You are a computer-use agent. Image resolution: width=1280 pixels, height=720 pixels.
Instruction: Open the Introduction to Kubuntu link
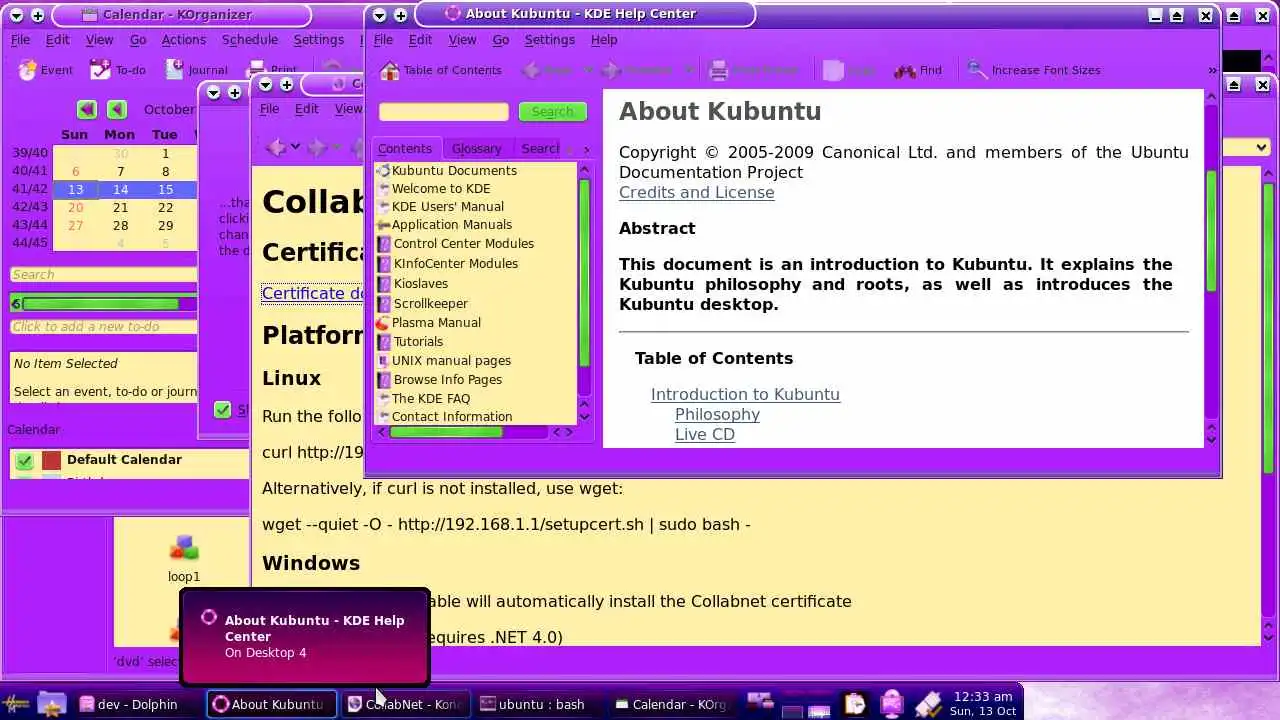(x=745, y=394)
